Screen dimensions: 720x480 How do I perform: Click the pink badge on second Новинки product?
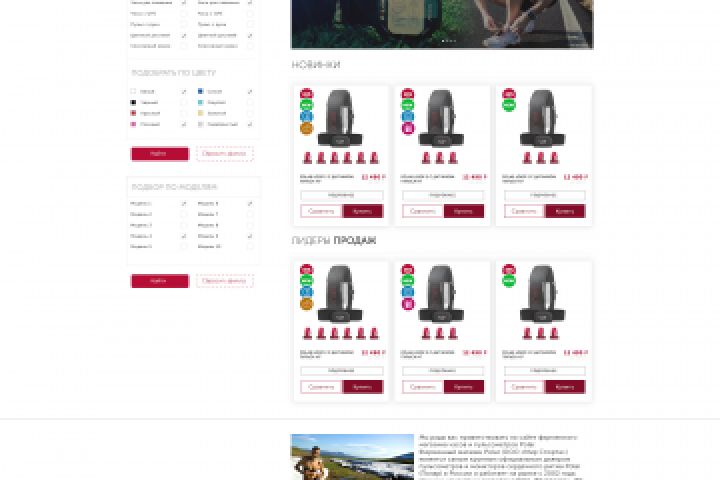pyautogui.click(x=408, y=128)
